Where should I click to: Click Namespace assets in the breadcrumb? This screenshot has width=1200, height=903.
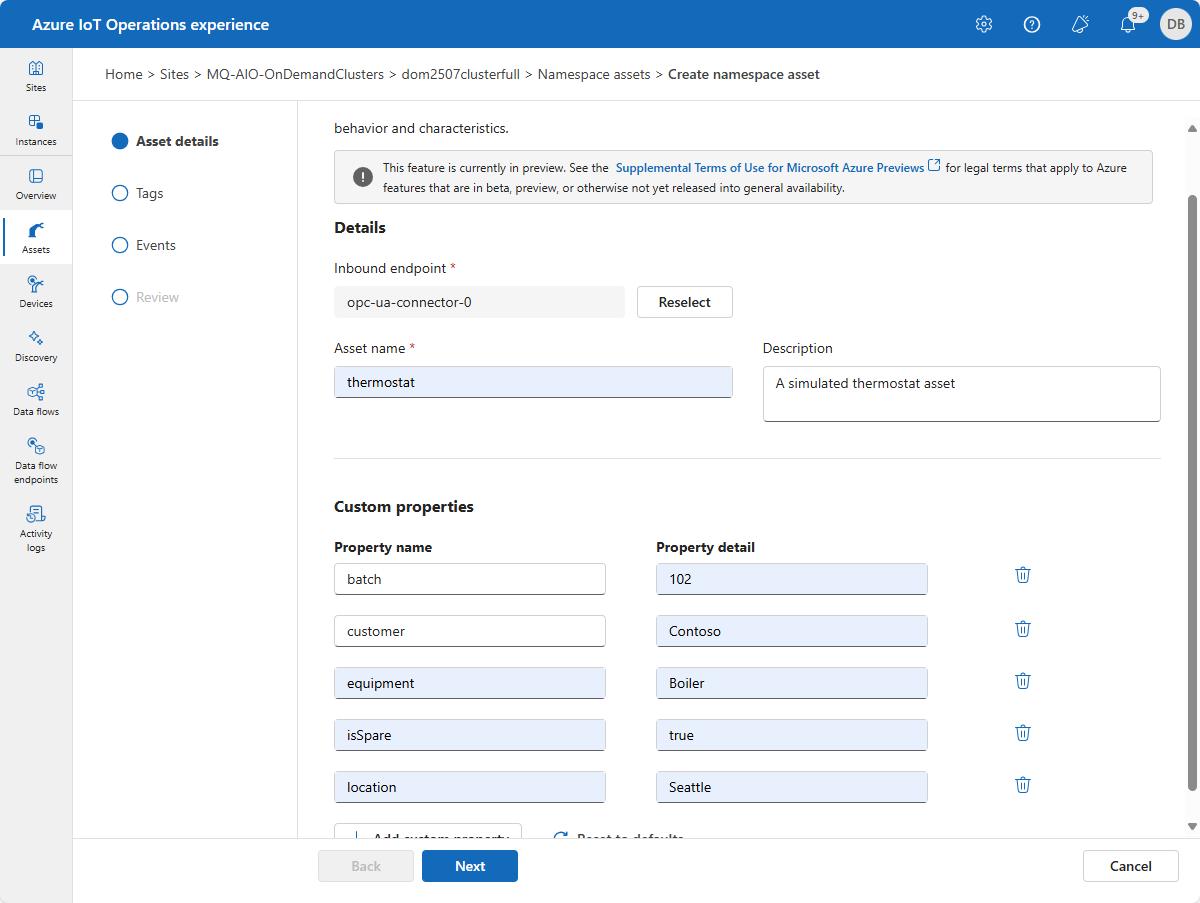tap(594, 74)
